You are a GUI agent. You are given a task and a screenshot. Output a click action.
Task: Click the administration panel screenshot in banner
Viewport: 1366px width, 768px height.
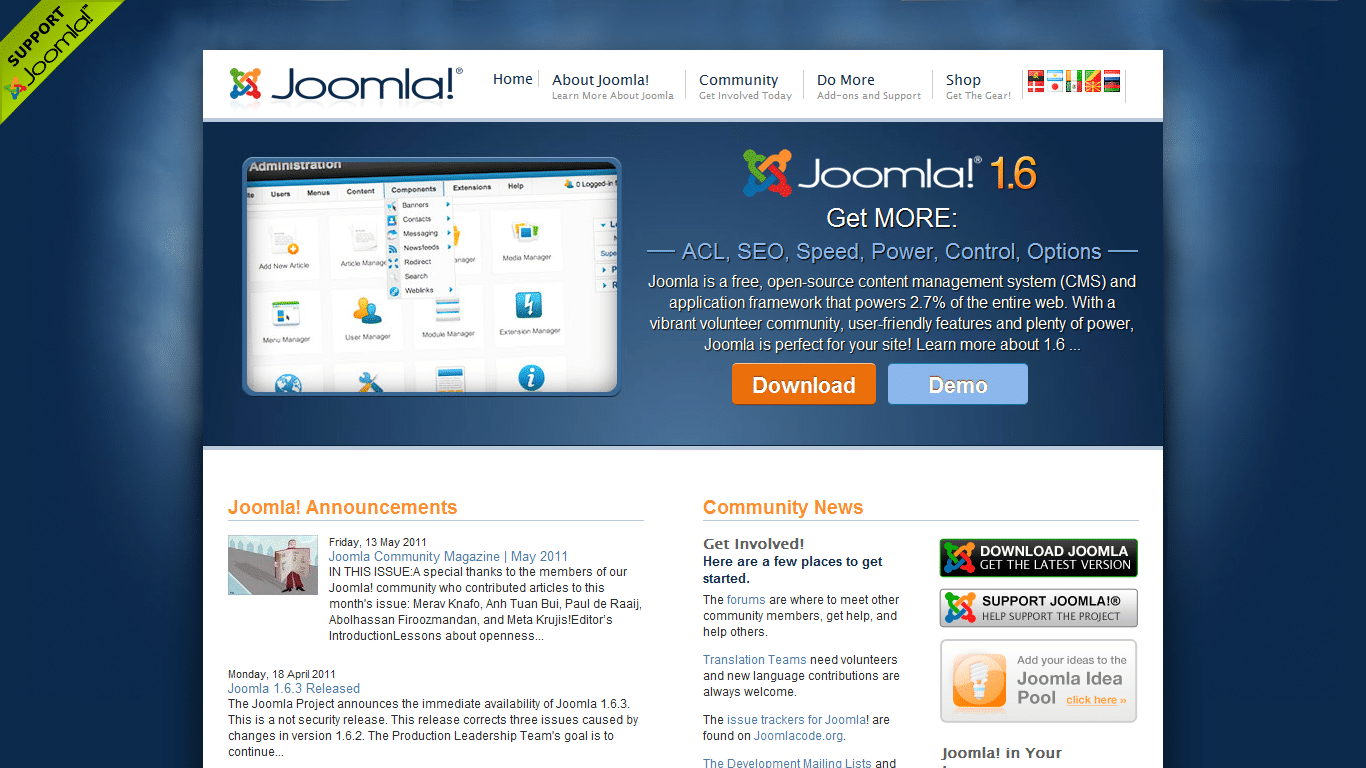[431, 276]
